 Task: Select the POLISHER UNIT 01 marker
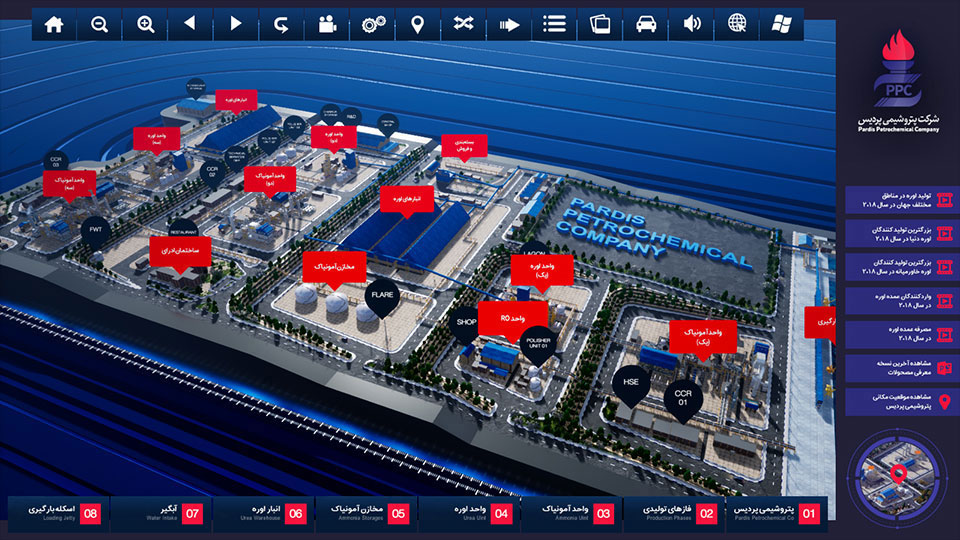[538, 344]
